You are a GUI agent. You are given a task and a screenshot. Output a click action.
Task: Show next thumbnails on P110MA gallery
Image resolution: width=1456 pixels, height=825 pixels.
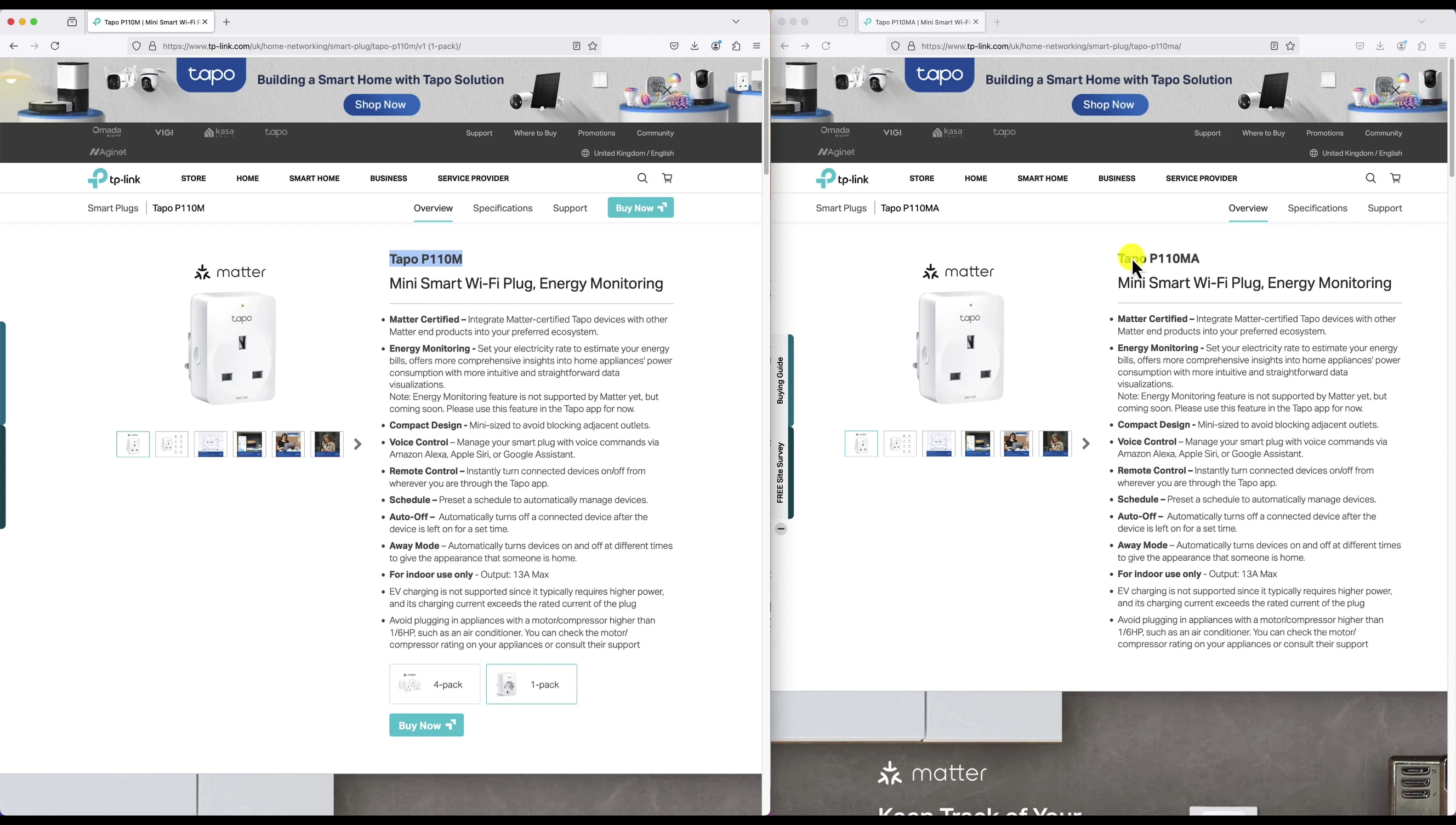point(1085,443)
